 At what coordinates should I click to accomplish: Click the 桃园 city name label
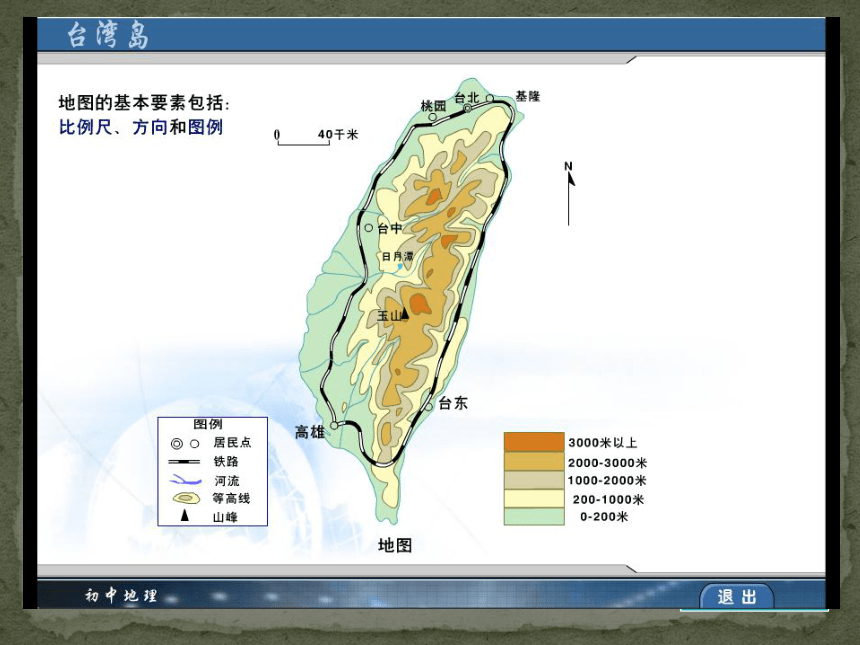433,105
